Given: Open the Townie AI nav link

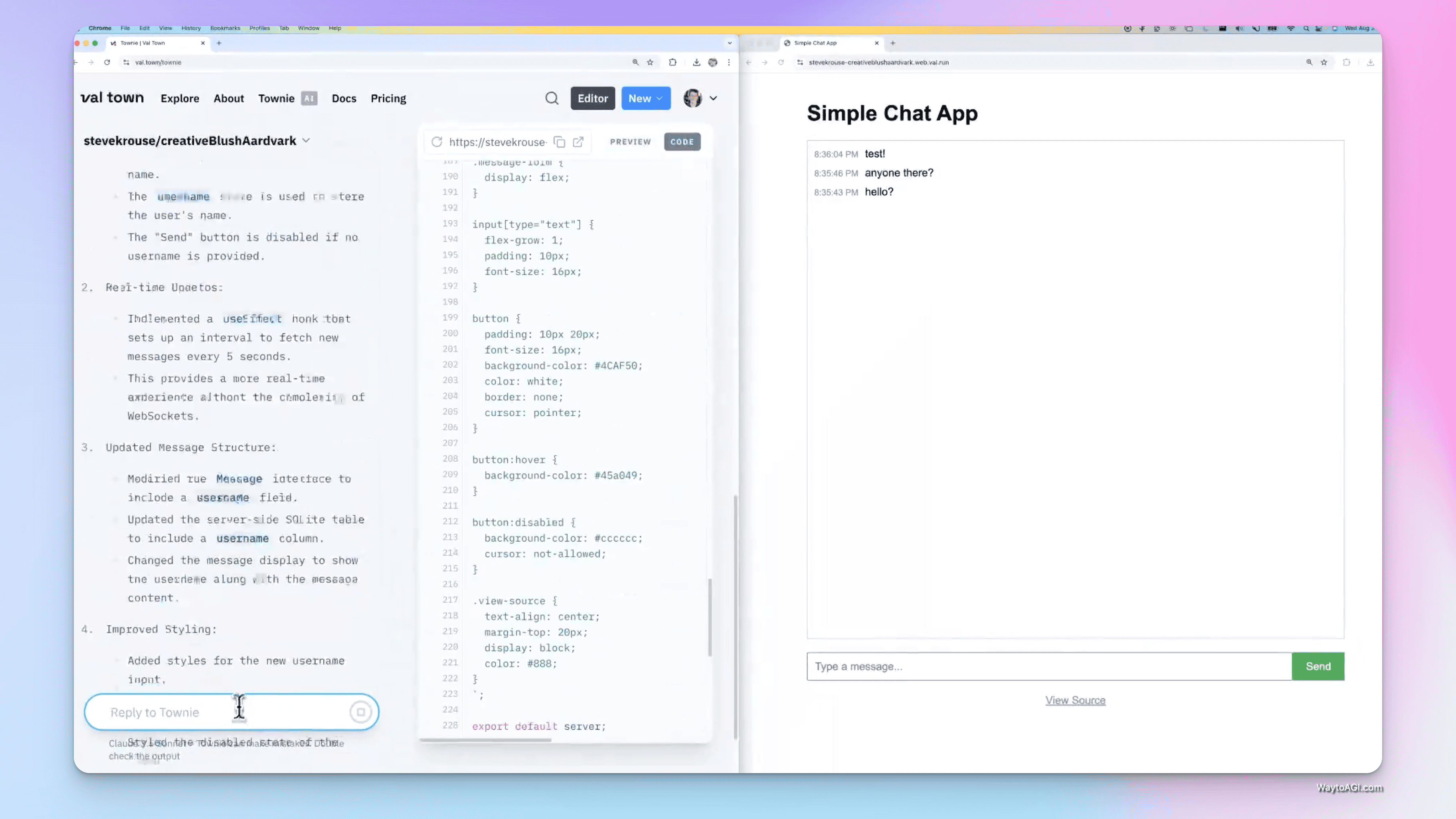Looking at the screenshot, I should click(287, 98).
